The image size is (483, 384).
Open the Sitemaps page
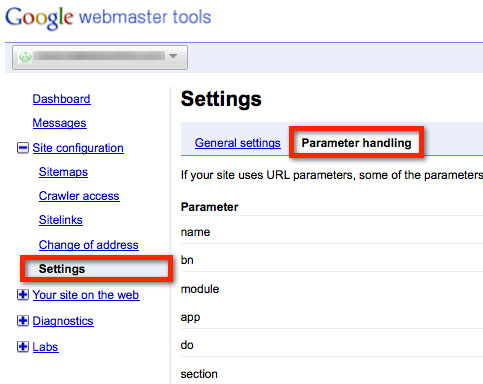[63, 172]
